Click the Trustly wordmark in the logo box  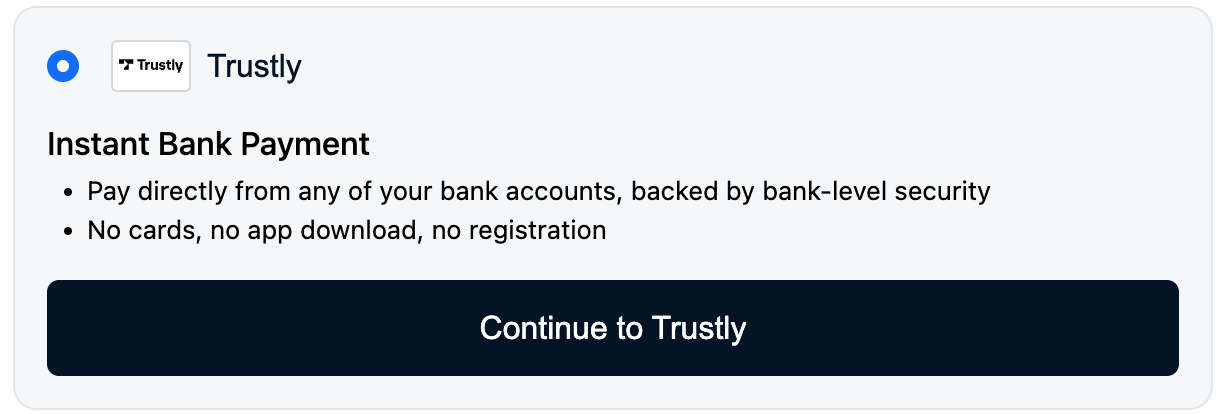[160, 66]
